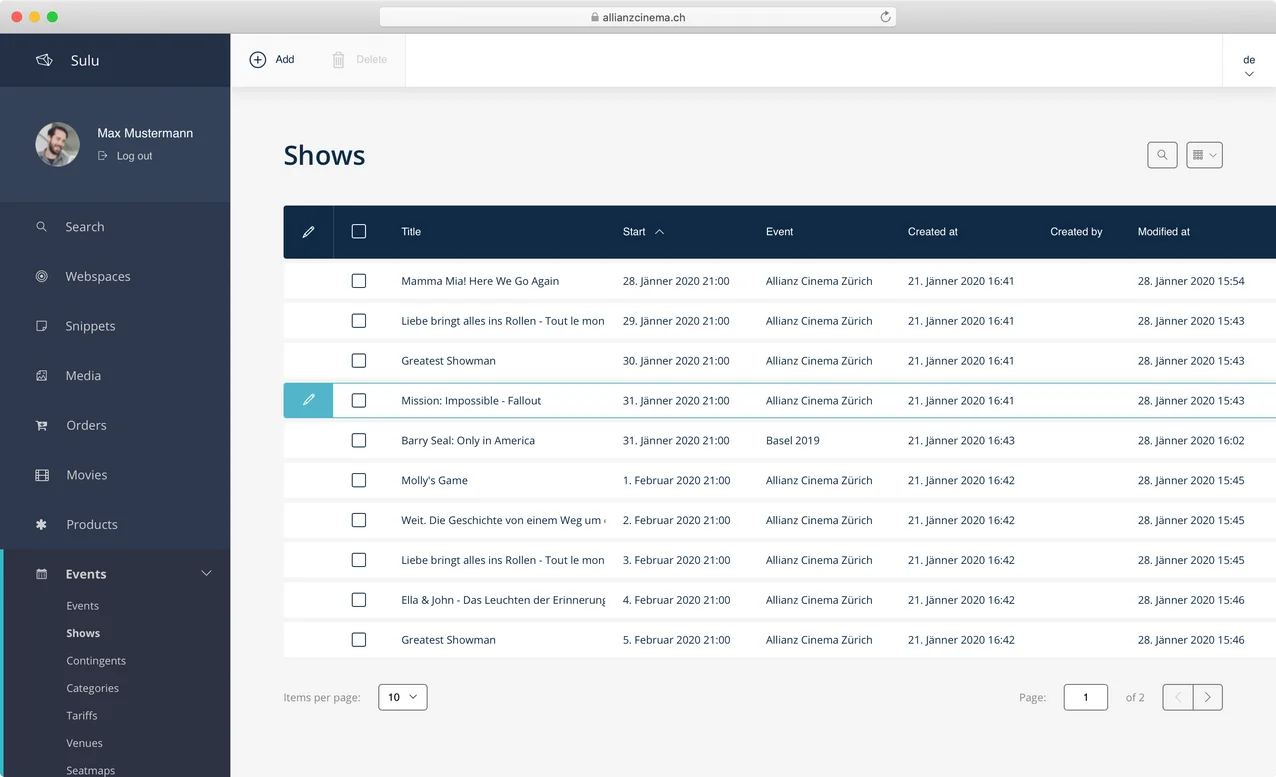Open the search magnifier above the table
Screen dimensions: 1276x777
(x=1161, y=155)
